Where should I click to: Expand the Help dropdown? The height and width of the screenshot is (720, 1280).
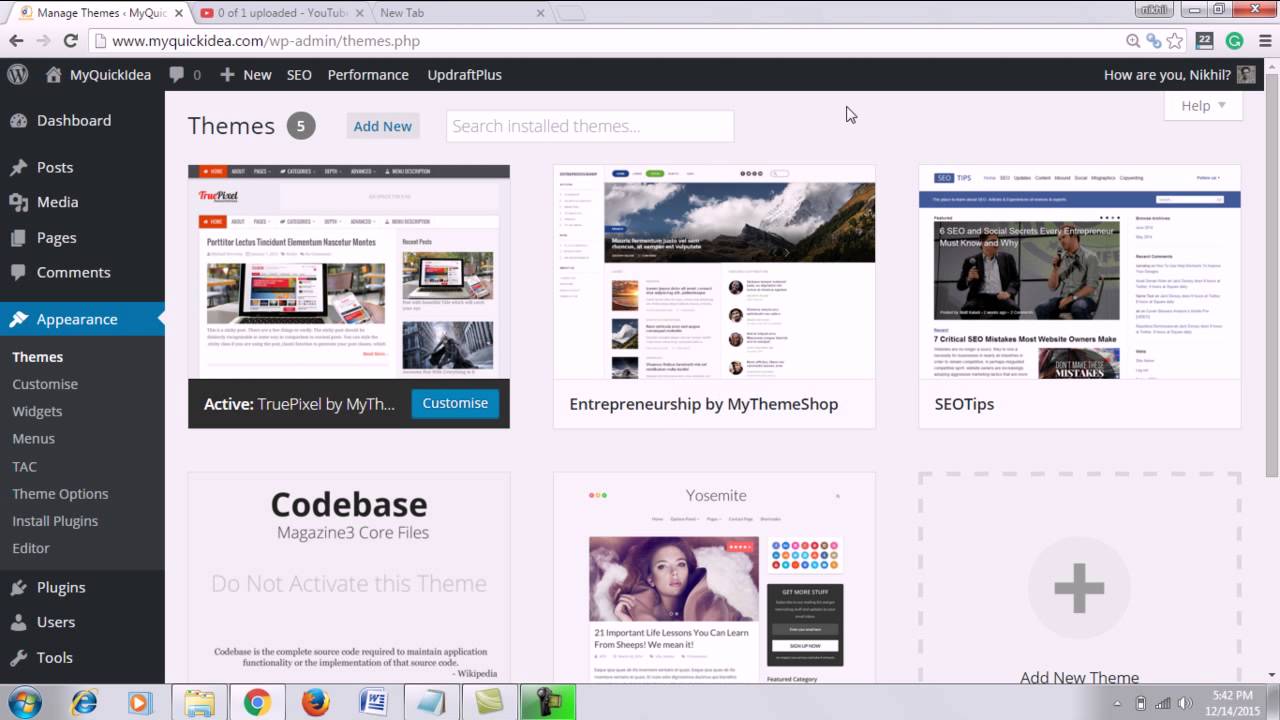(x=1204, y=106)
